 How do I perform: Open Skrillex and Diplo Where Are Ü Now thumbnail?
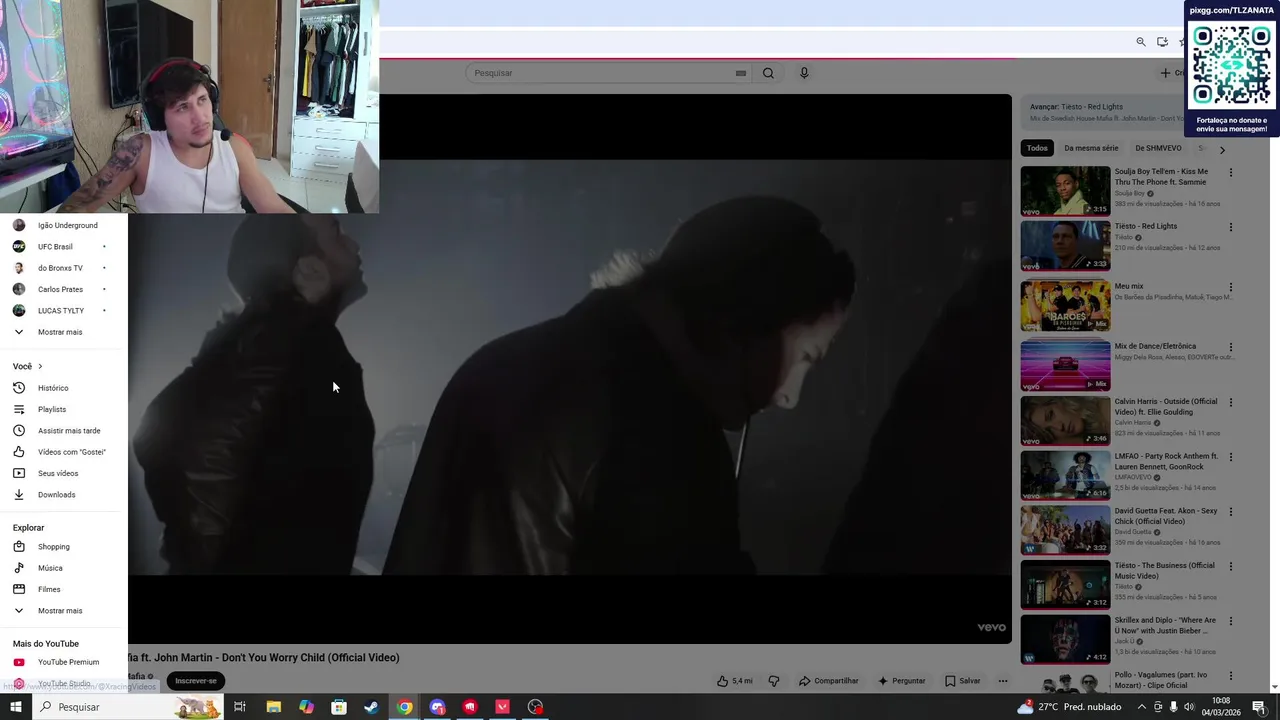(1065, 640)
